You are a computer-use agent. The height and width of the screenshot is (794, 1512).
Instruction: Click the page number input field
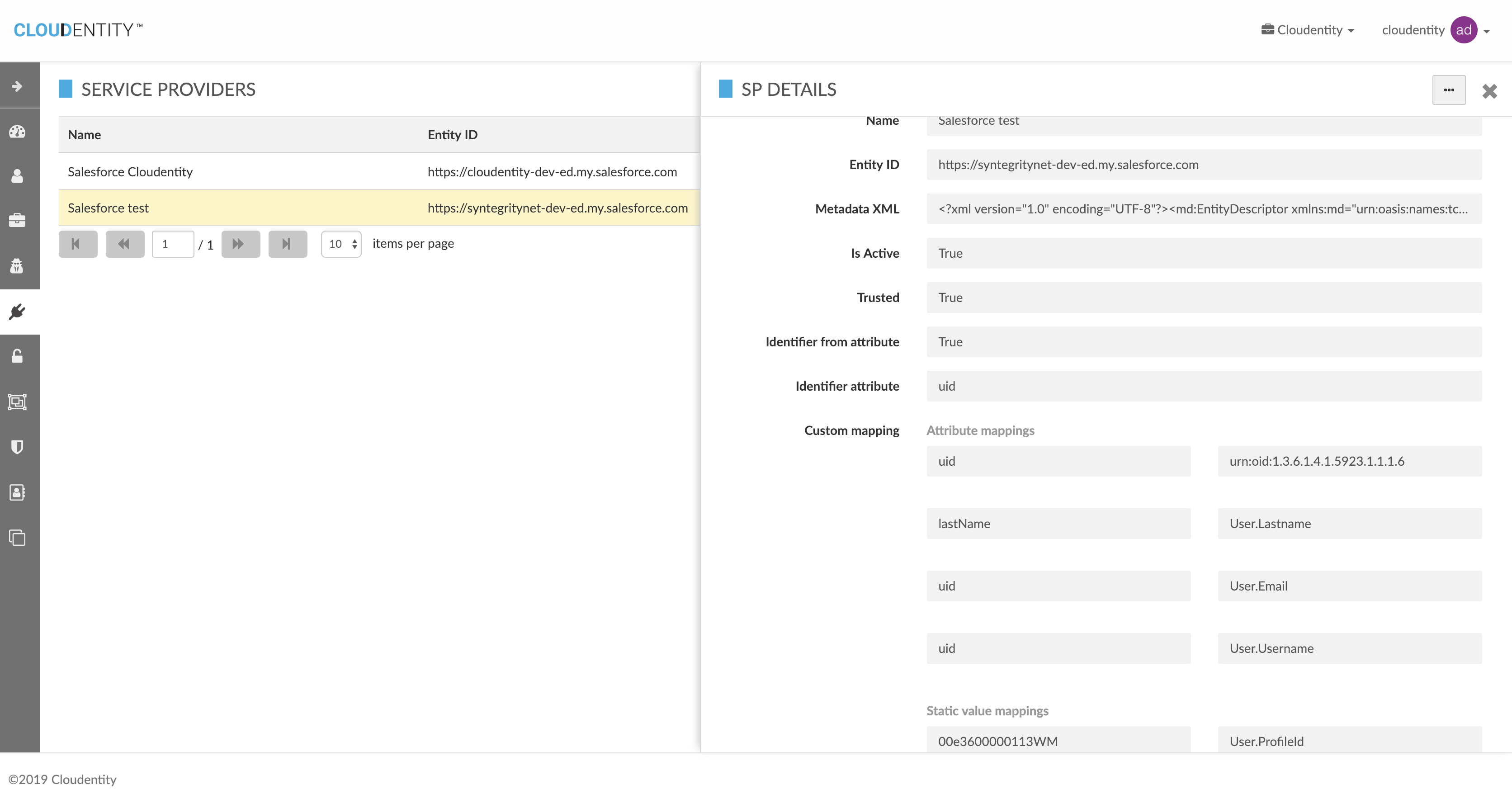click(x=173, y=244)
